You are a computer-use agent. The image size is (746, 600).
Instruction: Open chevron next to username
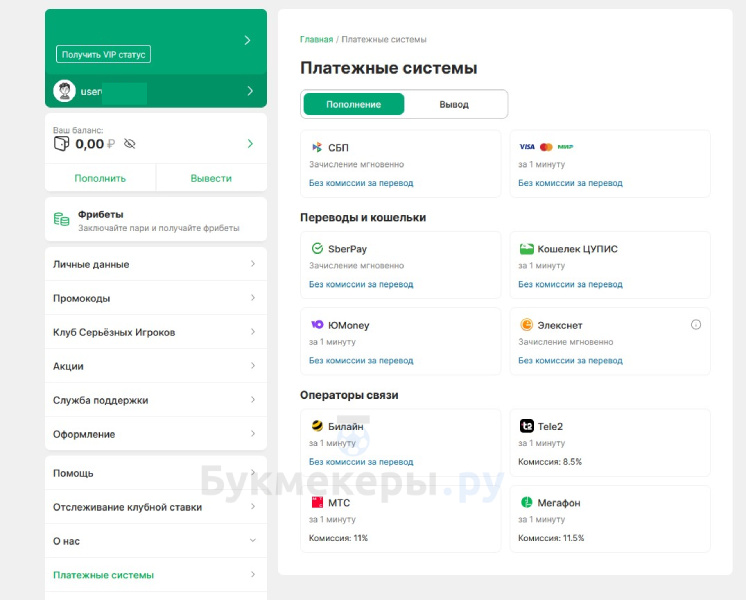click(x=250, y=90)
